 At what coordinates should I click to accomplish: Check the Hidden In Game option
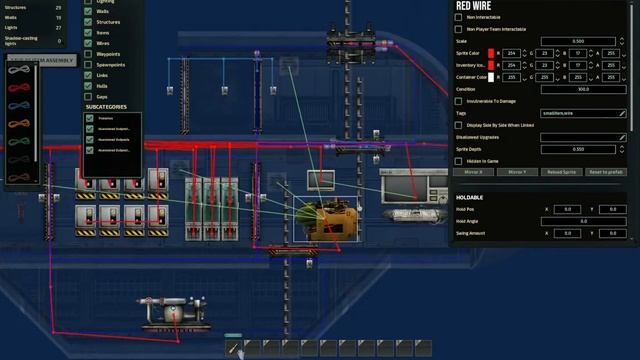click(458, 161)
